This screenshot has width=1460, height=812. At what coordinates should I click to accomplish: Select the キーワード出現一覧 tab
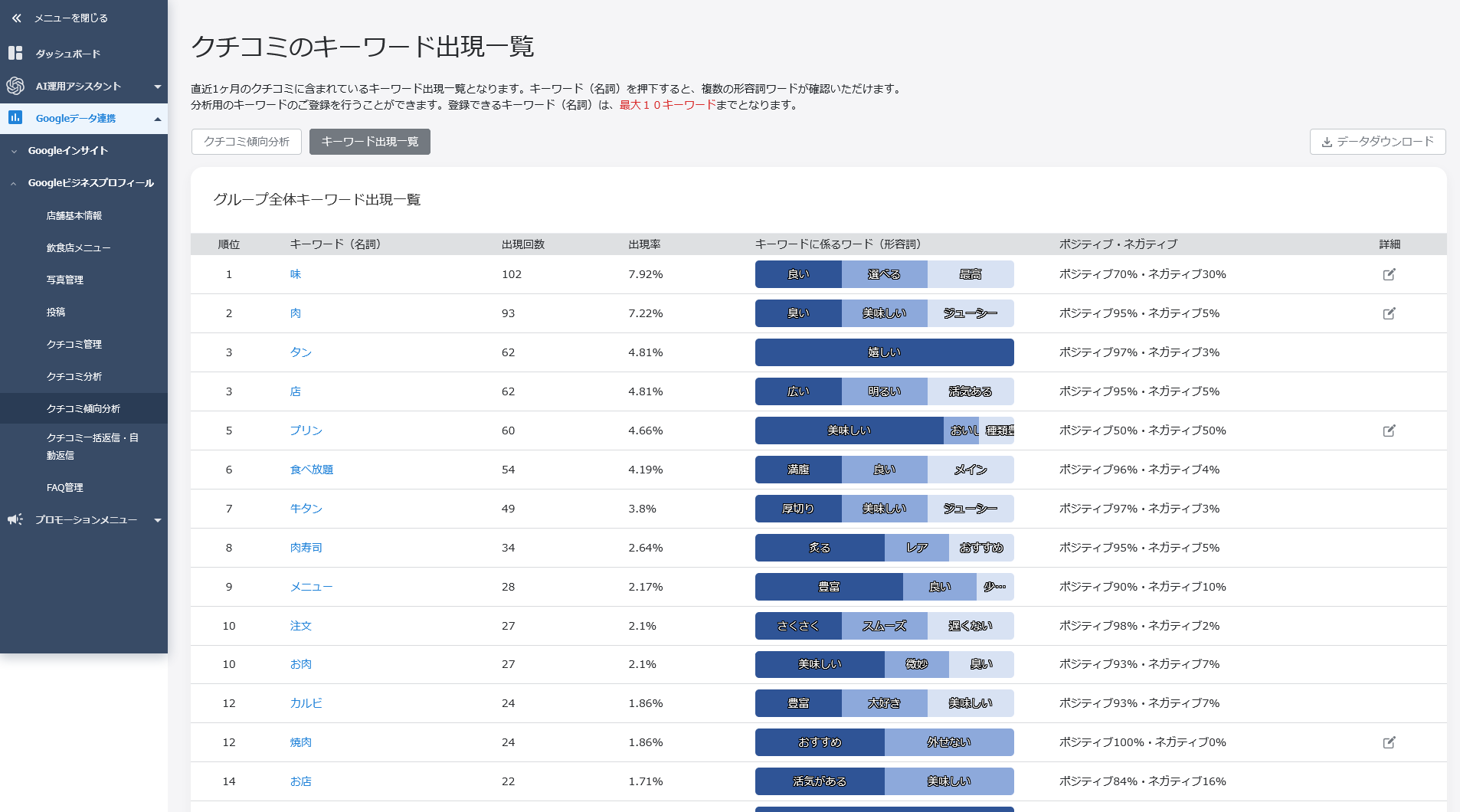pos(369,142)
